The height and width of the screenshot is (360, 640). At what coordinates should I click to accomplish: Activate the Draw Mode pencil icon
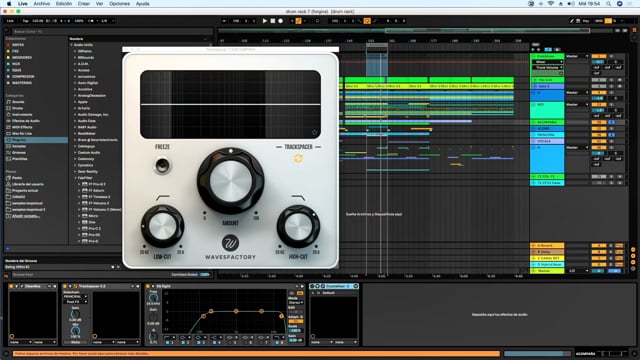(572, 21)
